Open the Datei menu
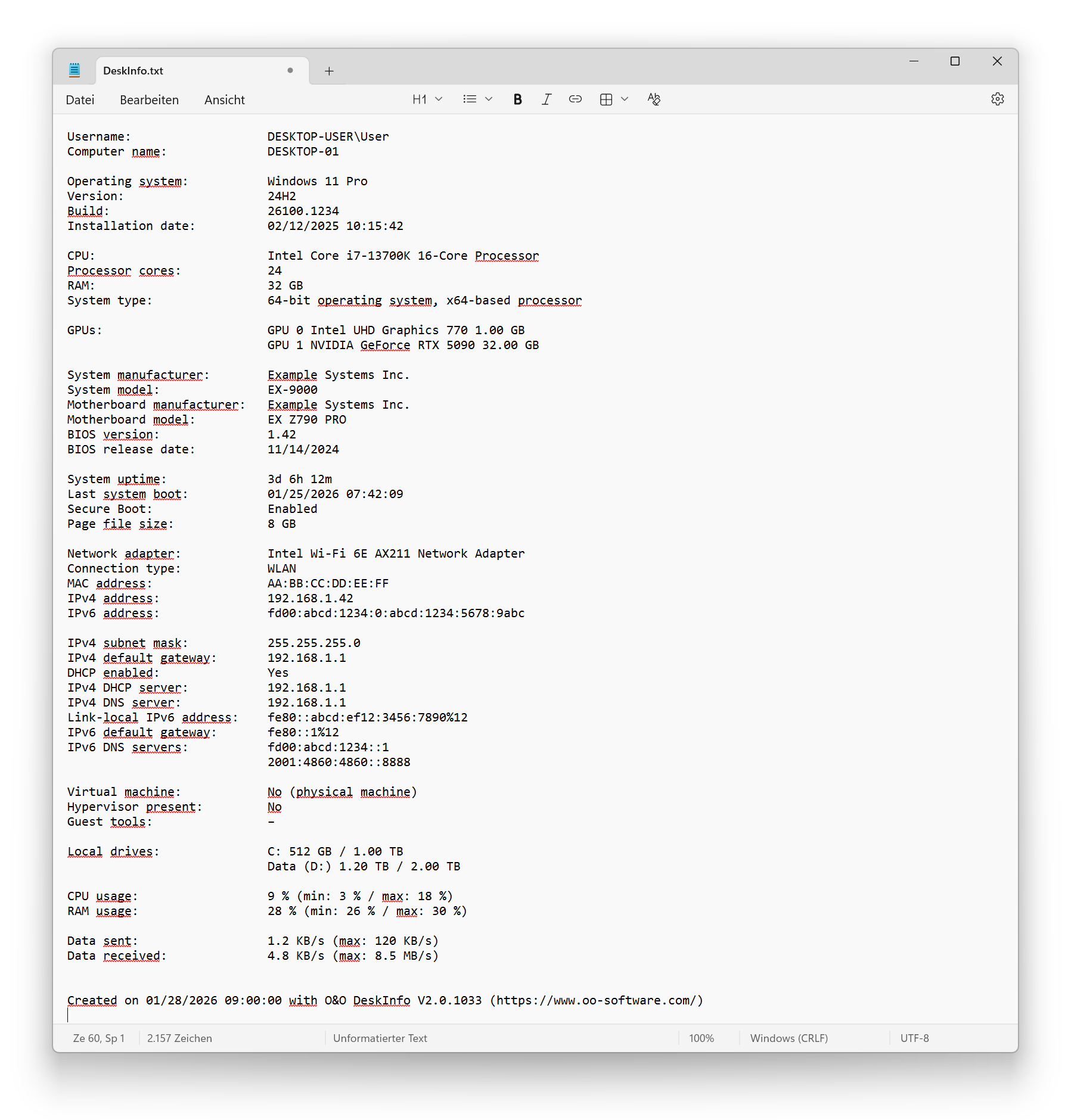The height and width of the screenshot is (1120, 1068). [80, 100]
